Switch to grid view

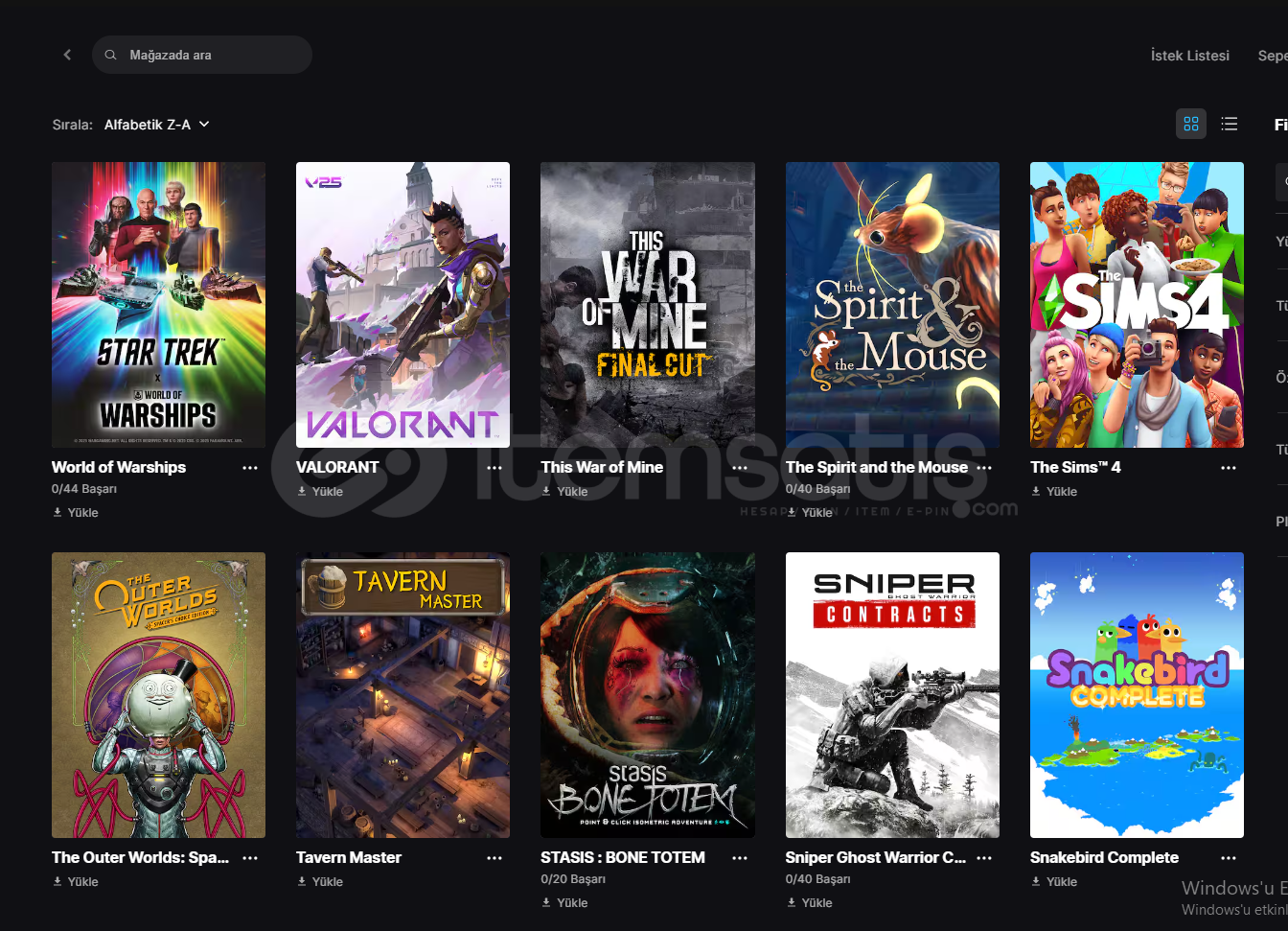click(x=1191, y=124)
